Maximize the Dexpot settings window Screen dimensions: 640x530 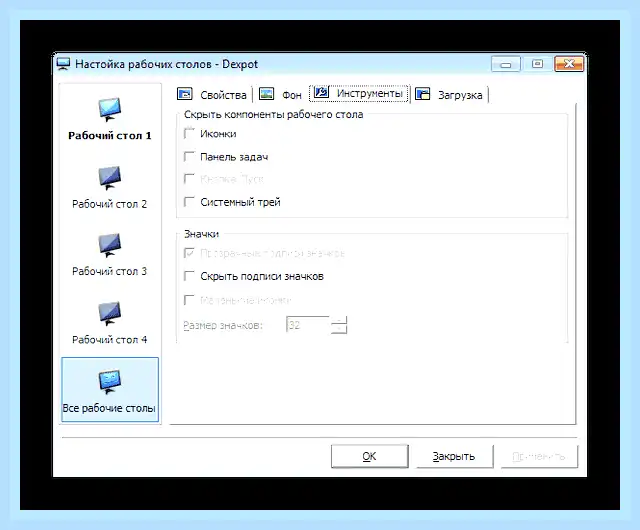tap(538, 64)
